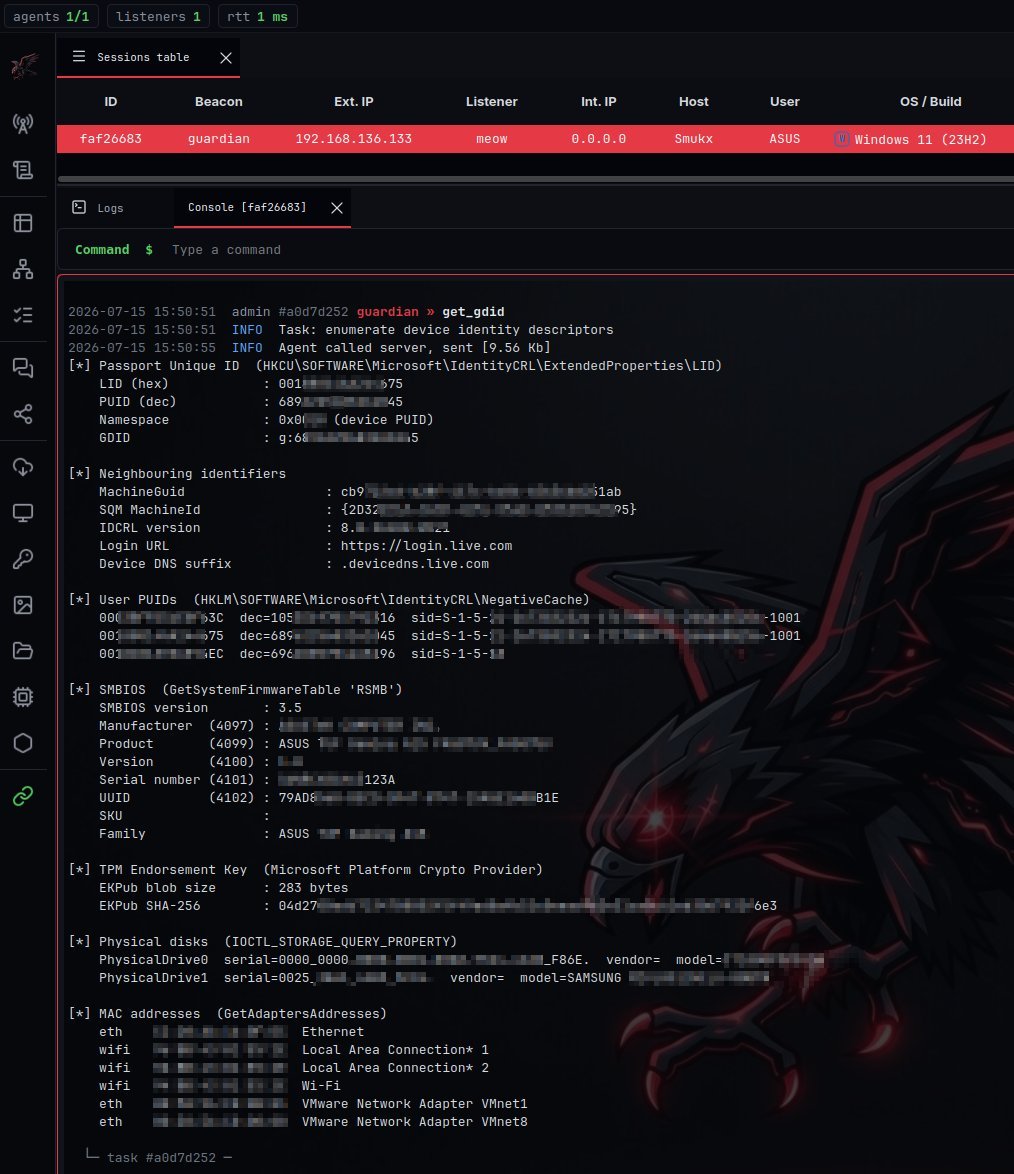Click the scroll/log document sidebar icon
The width and height of the screenshot is (1014, 1174).
23,170
